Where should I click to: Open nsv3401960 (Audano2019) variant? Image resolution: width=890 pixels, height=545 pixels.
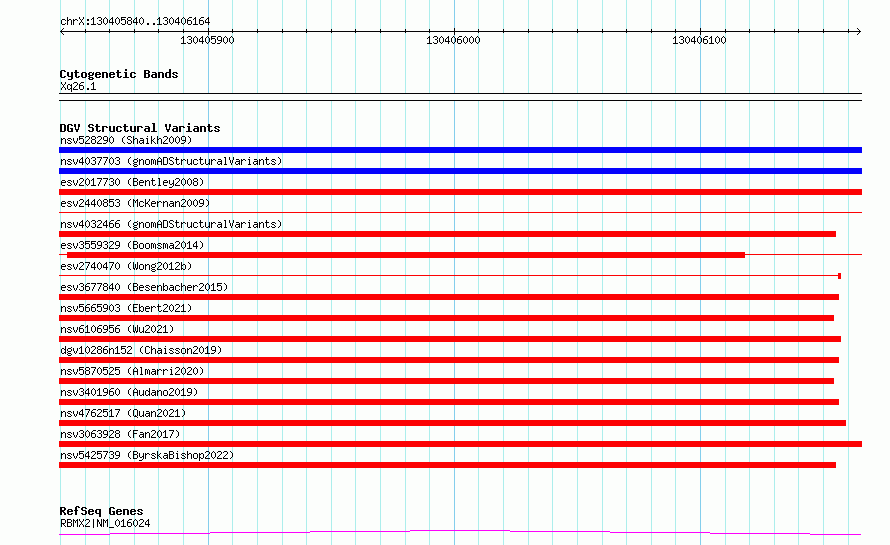pyautogui.click(x=129, y=392)
